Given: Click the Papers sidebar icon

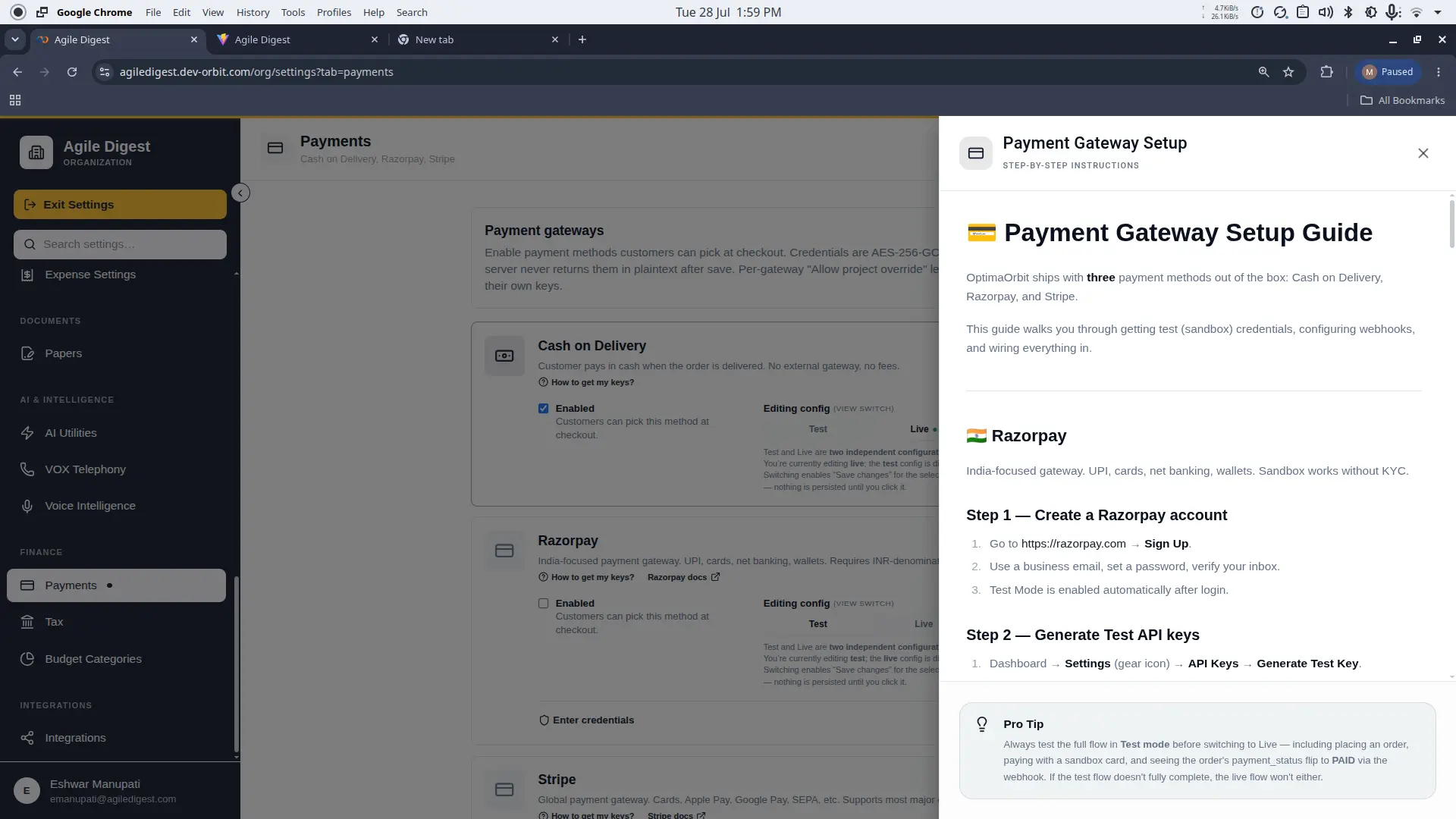Looking at the screenshot, I should point(27,353).
